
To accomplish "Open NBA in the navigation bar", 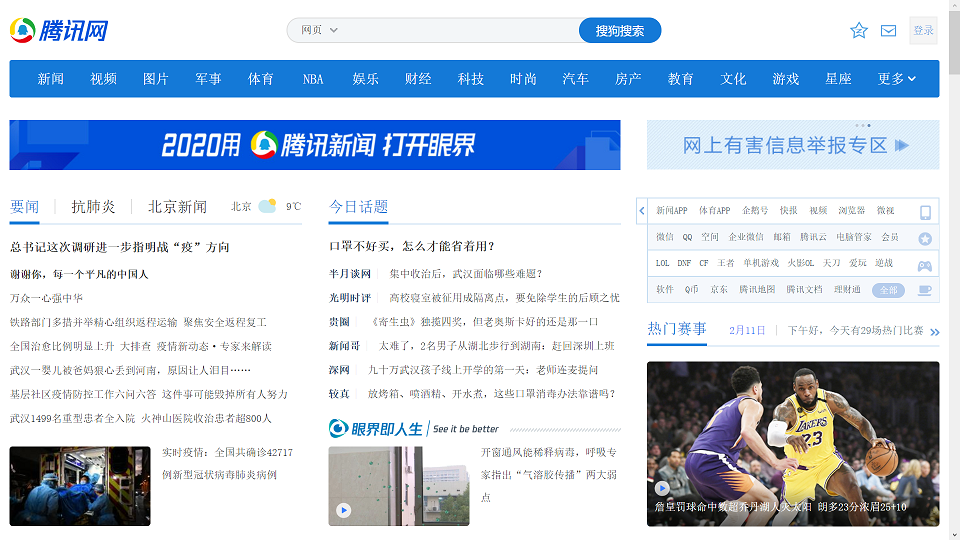I will click(x=313, y=79).
